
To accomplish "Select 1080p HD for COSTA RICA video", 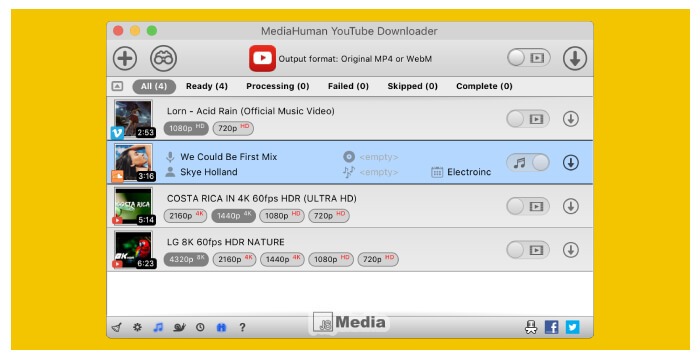I will (x=282, y=216).
